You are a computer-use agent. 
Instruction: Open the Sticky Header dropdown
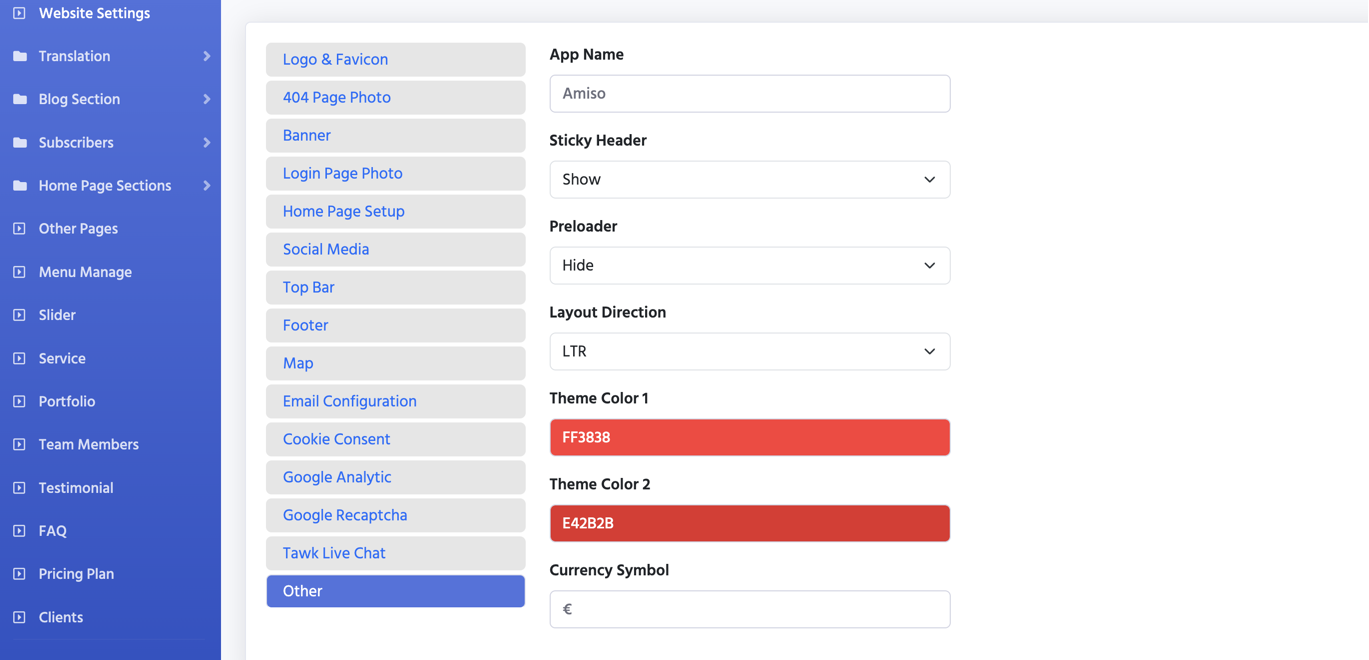click(x=749, y=180)
